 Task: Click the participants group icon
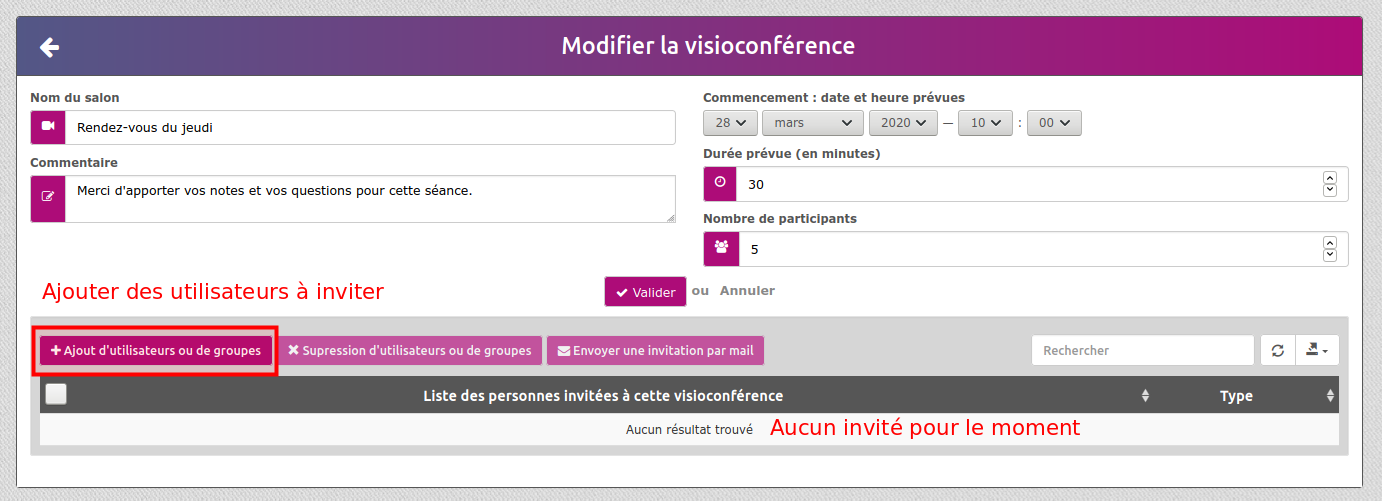tap(721, 248)
